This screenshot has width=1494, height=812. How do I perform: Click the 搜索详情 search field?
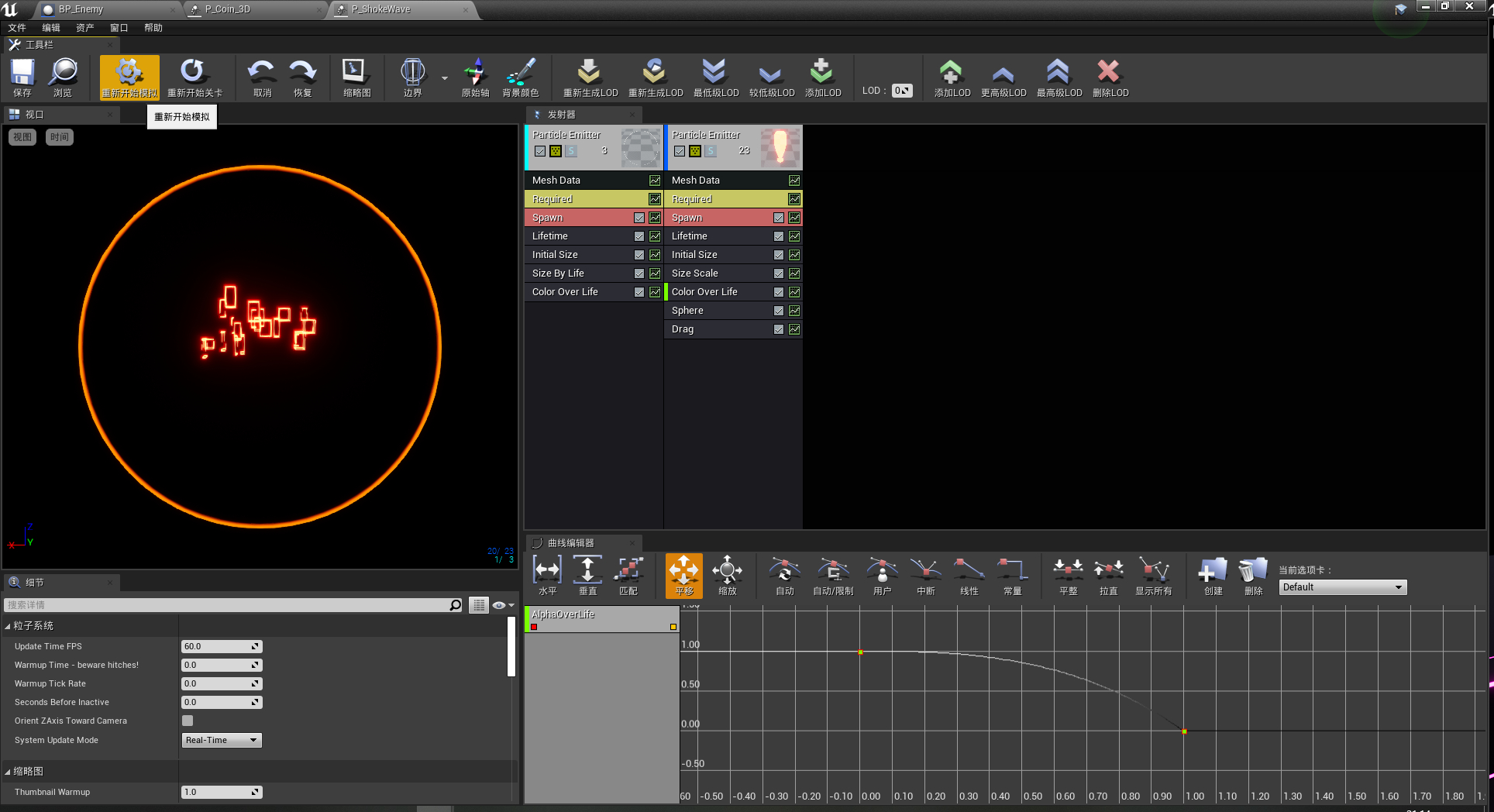click(x=225, y=605)
